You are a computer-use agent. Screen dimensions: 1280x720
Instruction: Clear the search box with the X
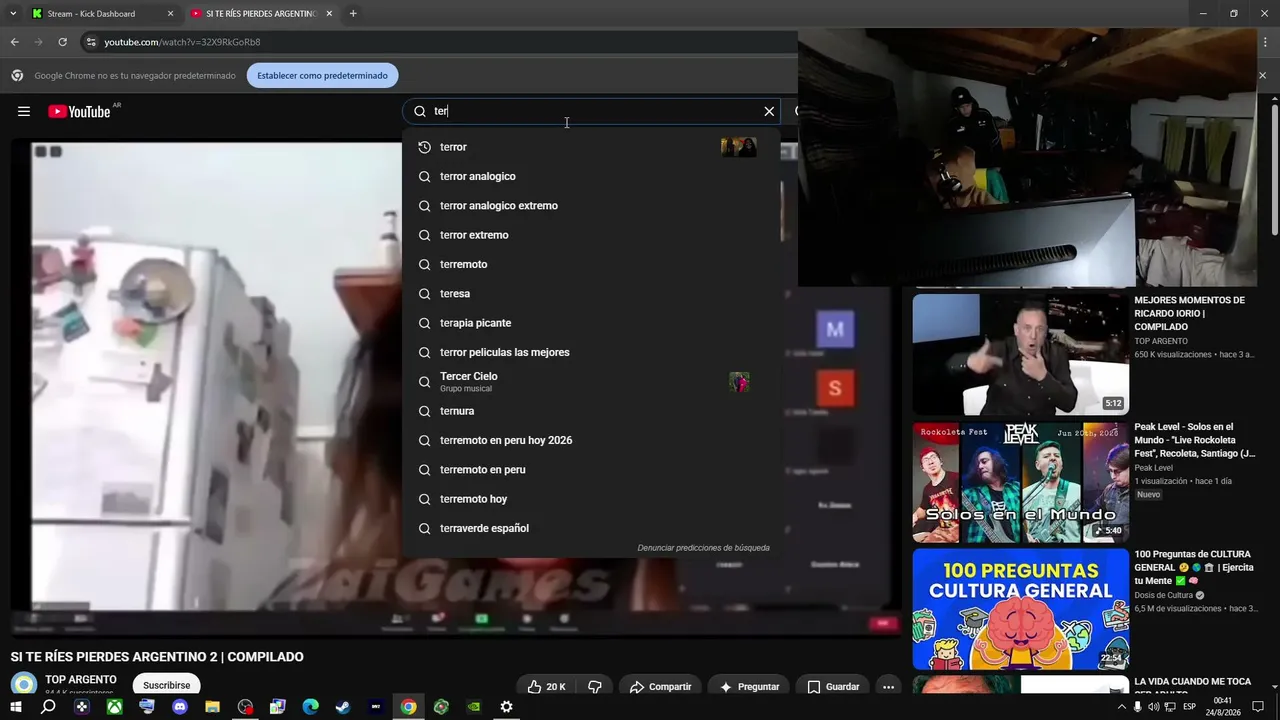[769, 111]
